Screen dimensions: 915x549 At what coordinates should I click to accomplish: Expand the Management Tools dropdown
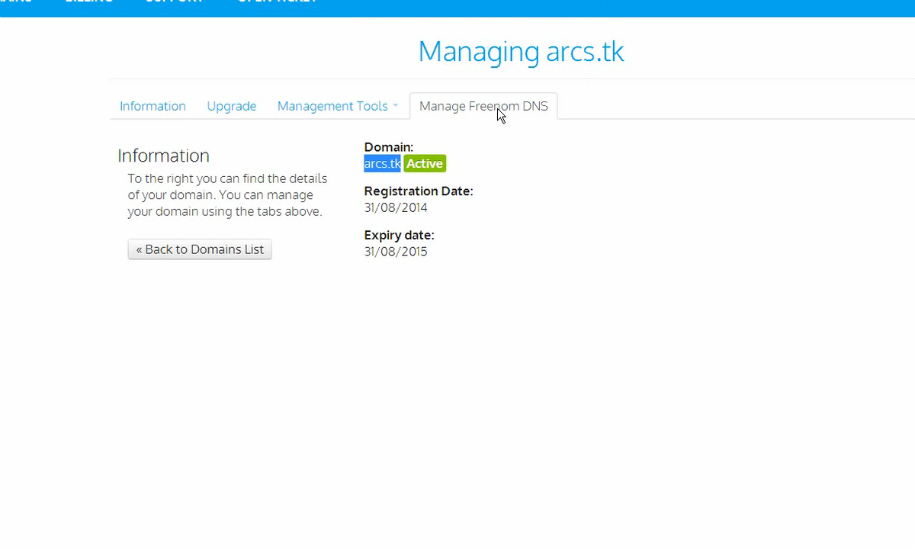(337, 106)
